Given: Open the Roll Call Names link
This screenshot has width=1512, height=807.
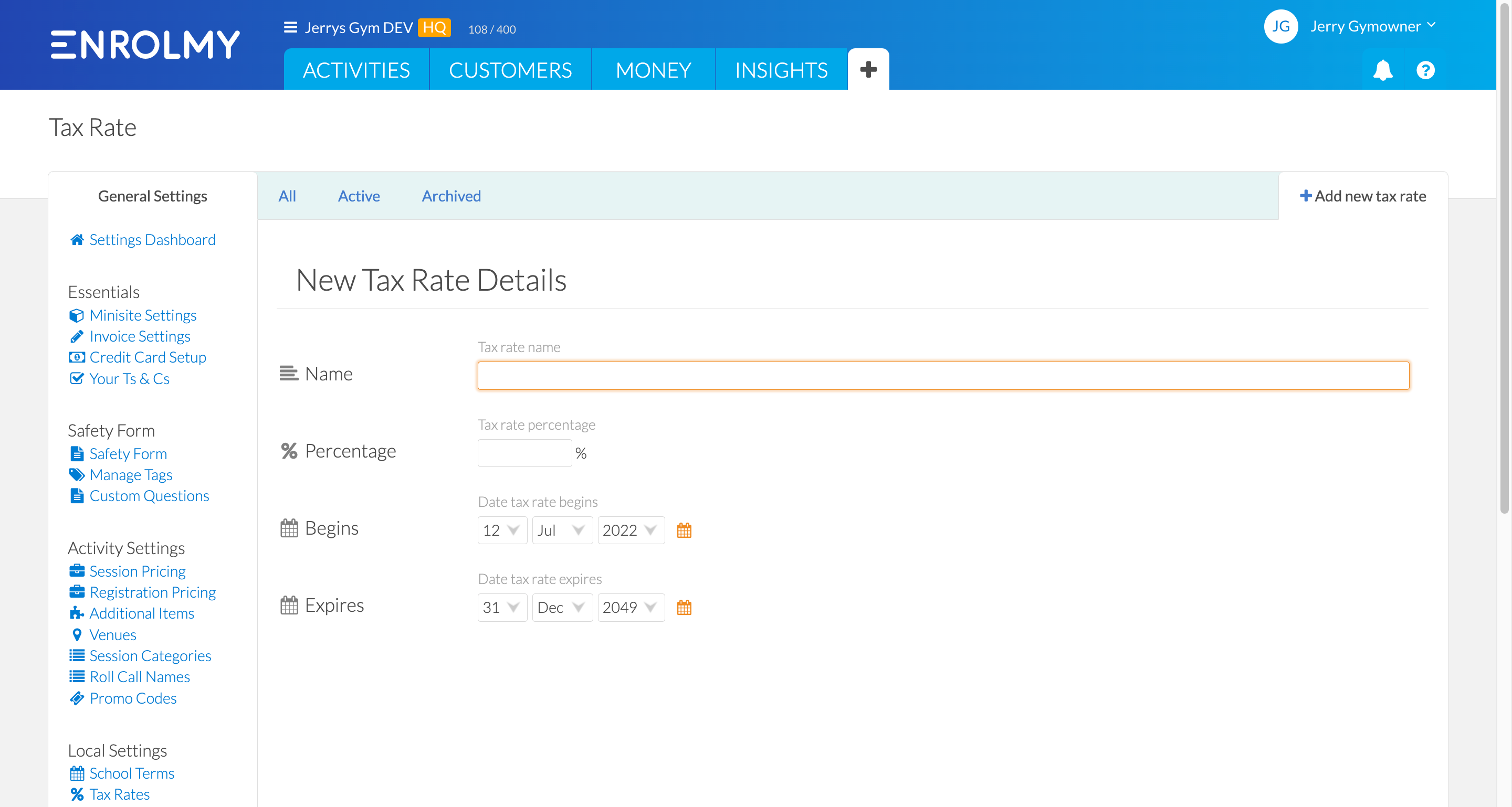Looking at the screenshot, I should [140, 677].
